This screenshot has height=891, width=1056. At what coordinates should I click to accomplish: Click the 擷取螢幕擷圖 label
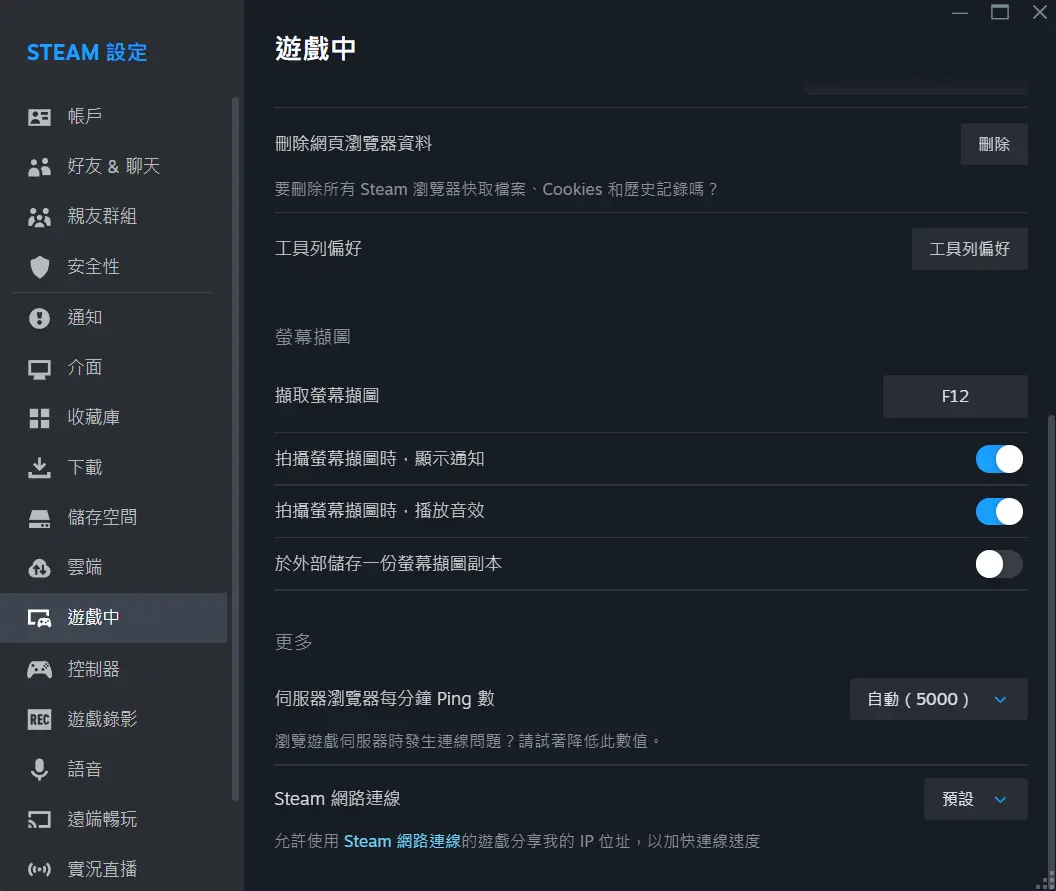[327, 396]
